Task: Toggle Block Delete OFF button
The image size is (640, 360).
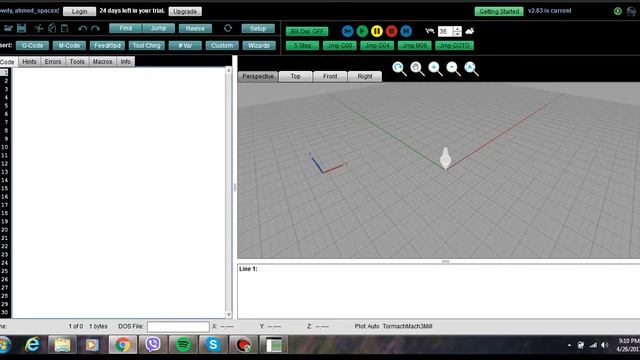Action: click(307, 31)
